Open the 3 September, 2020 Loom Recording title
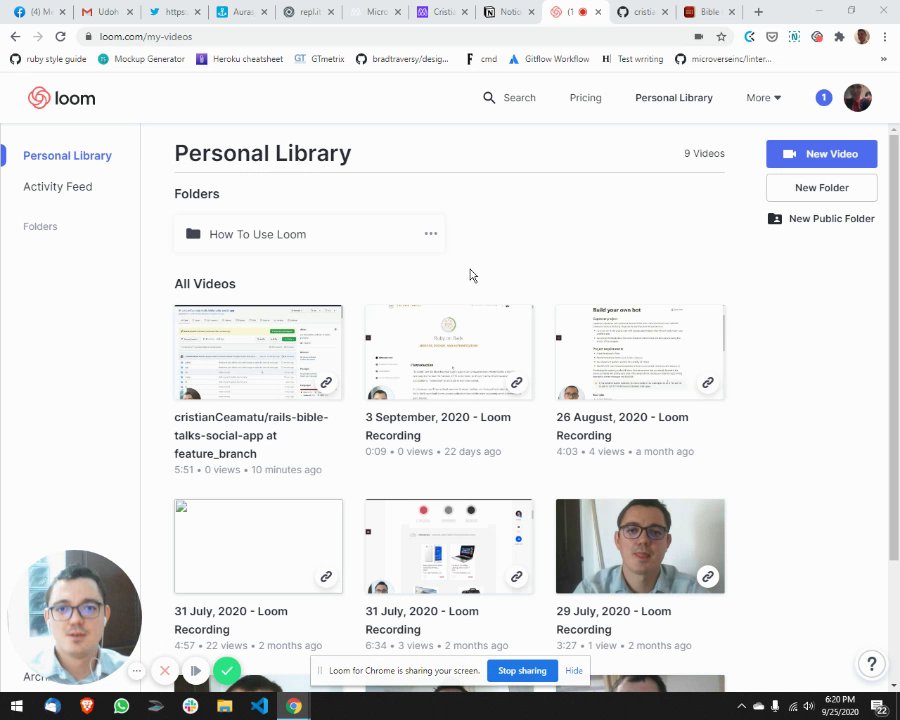This screenshot has height=720, width=900. pos(437,426)
